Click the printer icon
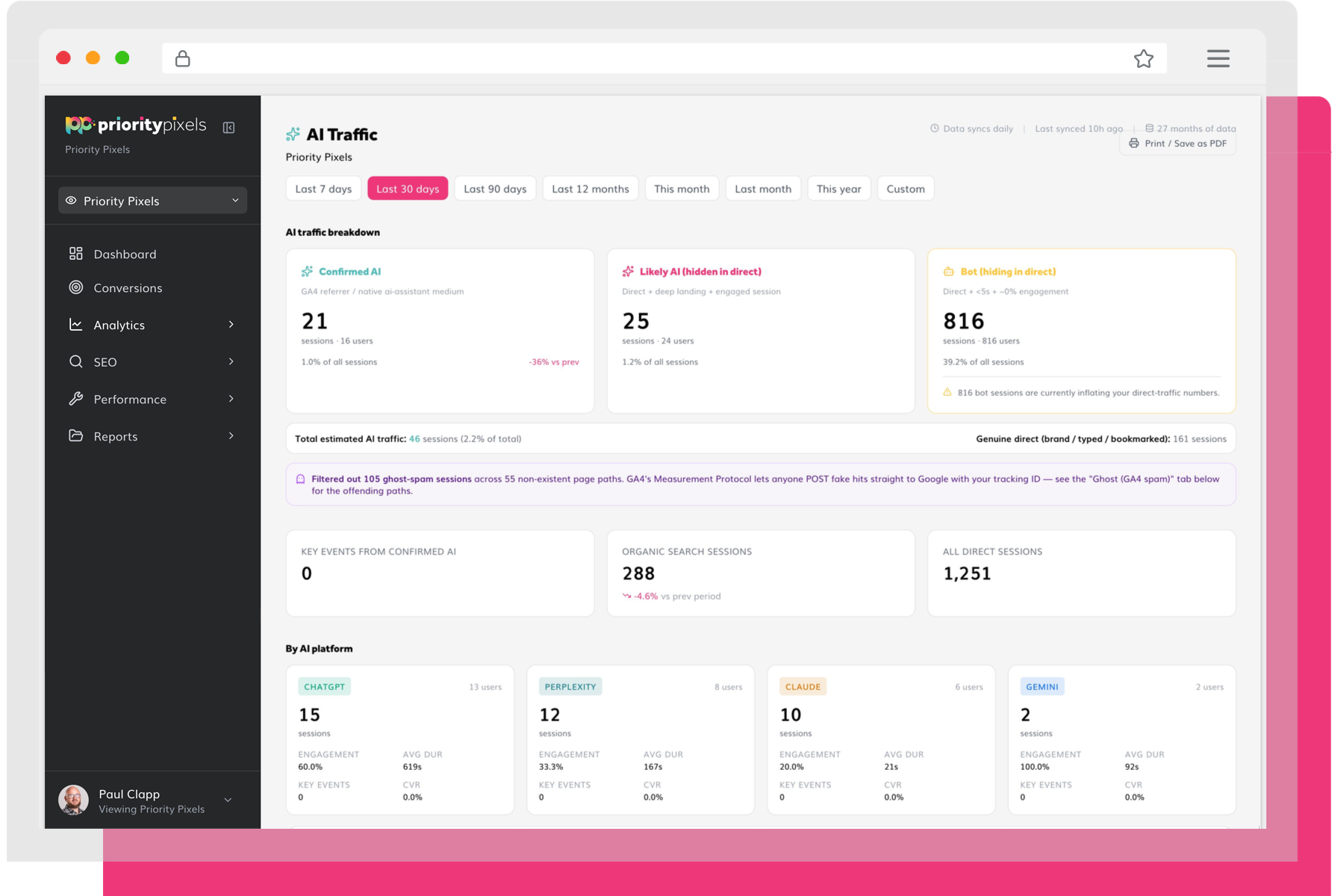 (x=1133, y=143)
